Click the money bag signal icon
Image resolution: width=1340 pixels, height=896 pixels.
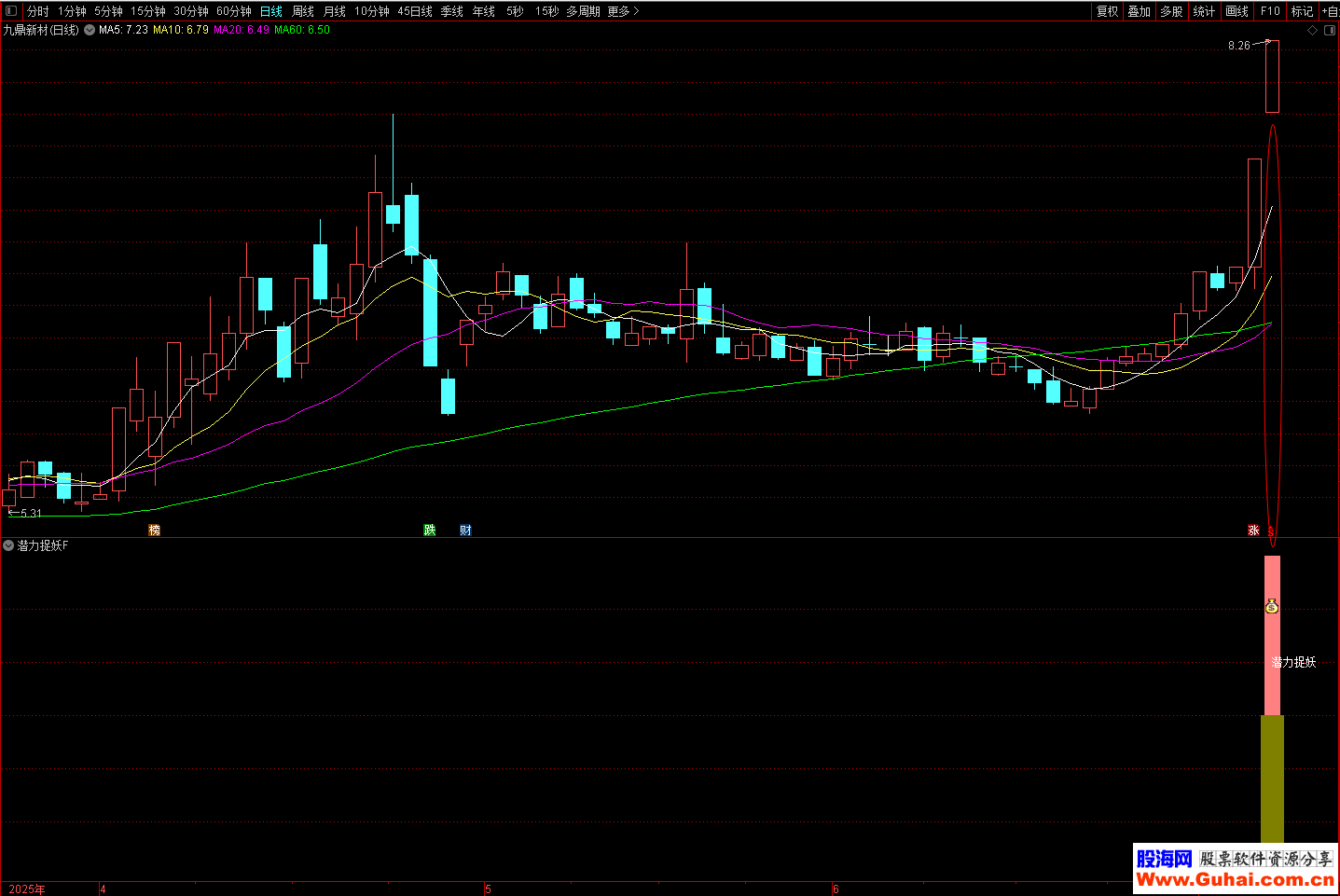(x=1272, y=607)
